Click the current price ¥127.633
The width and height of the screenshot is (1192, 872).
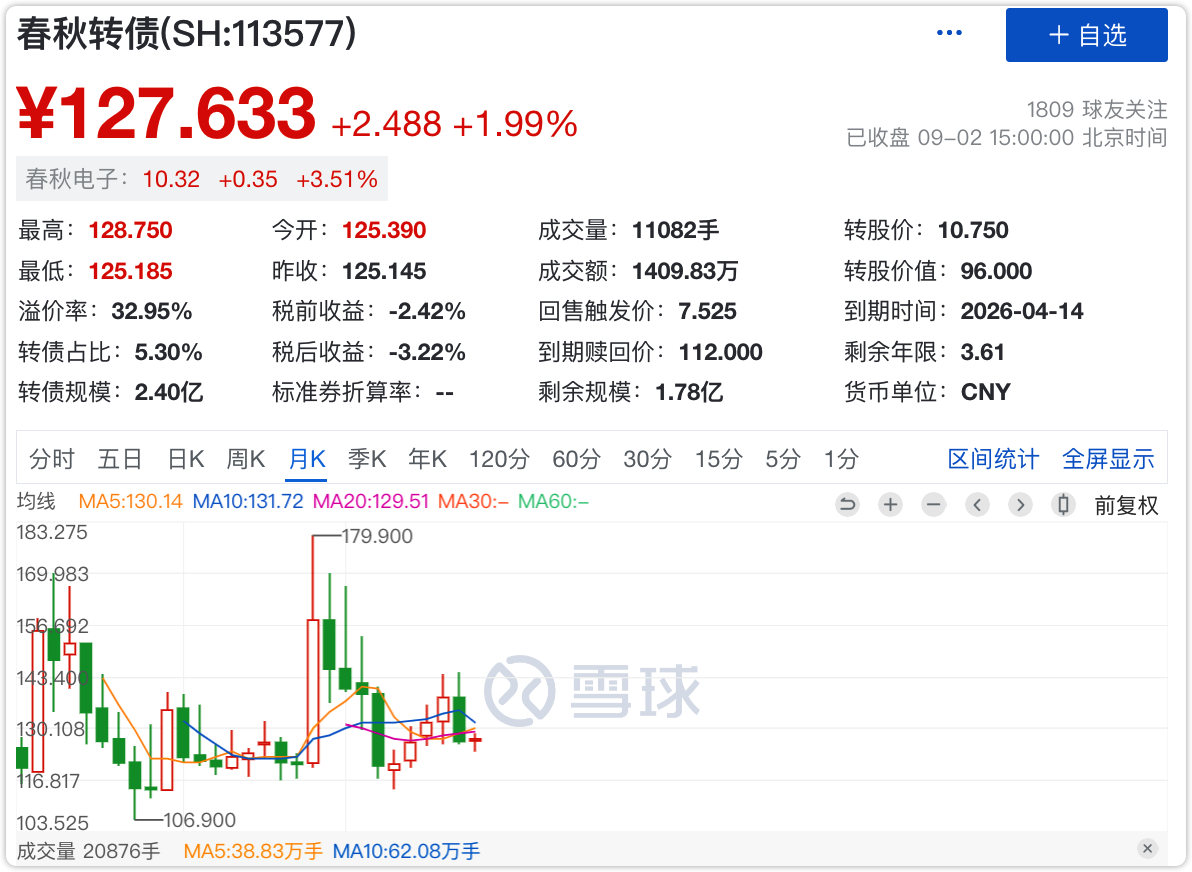coord(166,114)
